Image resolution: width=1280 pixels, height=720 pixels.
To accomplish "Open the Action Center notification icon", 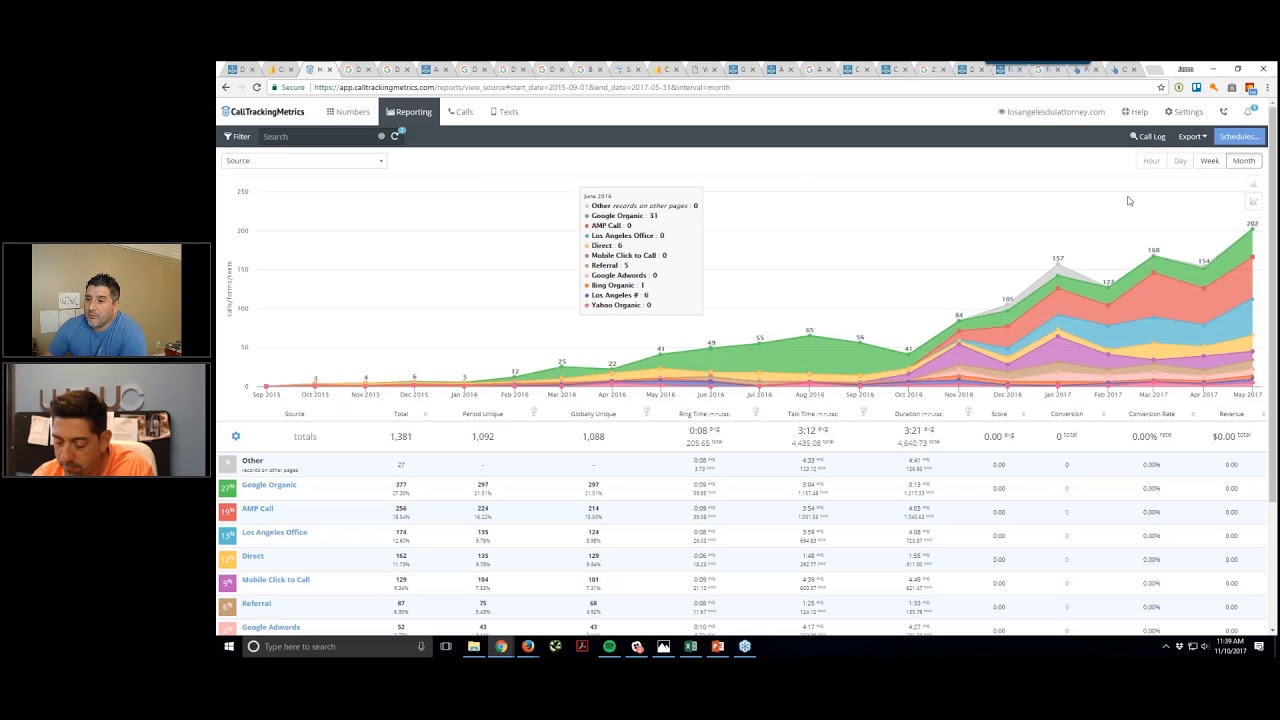I will (1259, 647).
